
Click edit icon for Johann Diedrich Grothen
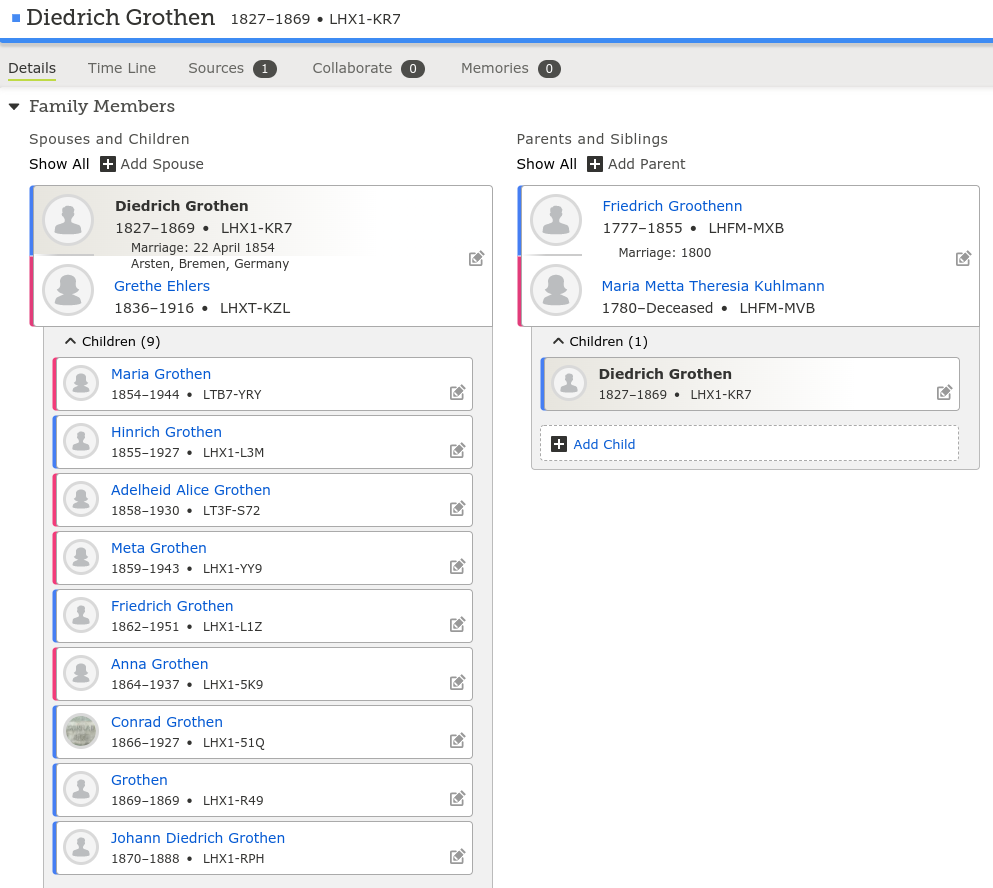[x=457, y=857]
